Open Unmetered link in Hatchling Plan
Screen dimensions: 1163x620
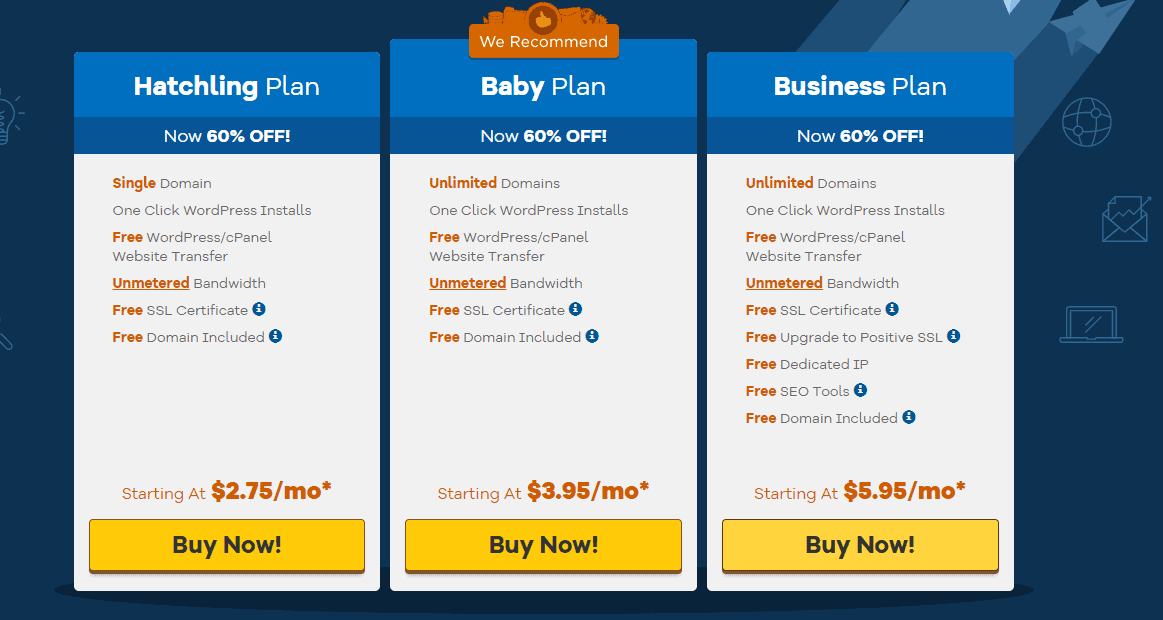pos(151,283)
